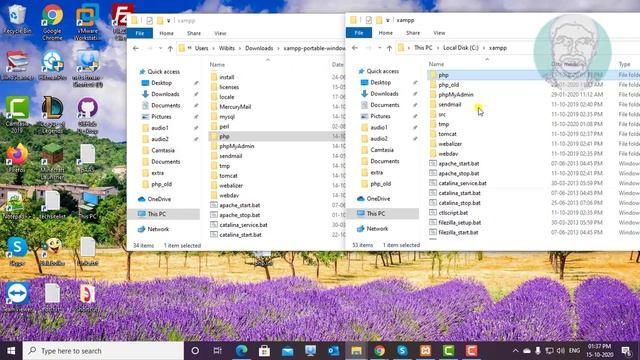The width and height of the screenshot is (640, 360).
Task: Open Skype desktop shortcut
Action: [17, 251]
